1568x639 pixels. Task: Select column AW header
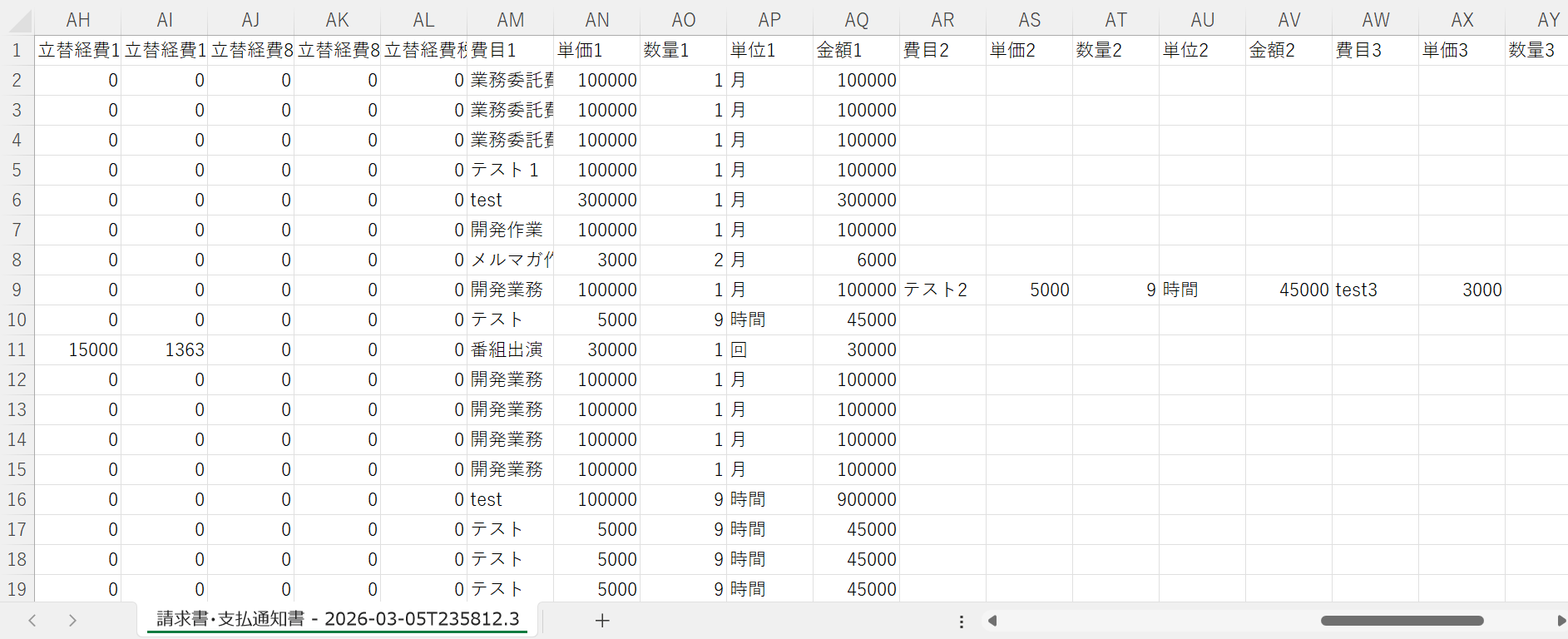(1376, 20)
